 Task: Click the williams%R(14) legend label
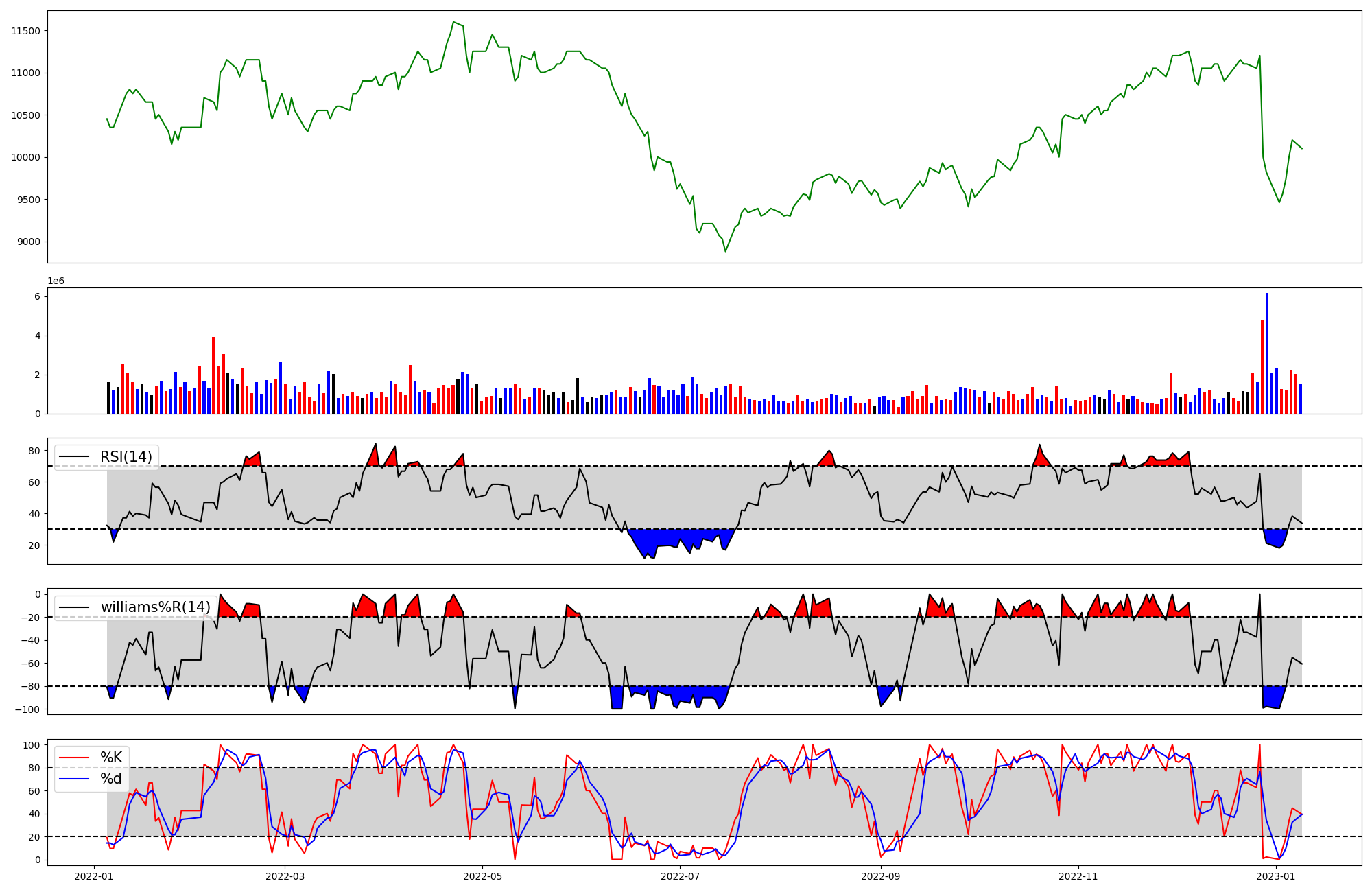[155, 607]
